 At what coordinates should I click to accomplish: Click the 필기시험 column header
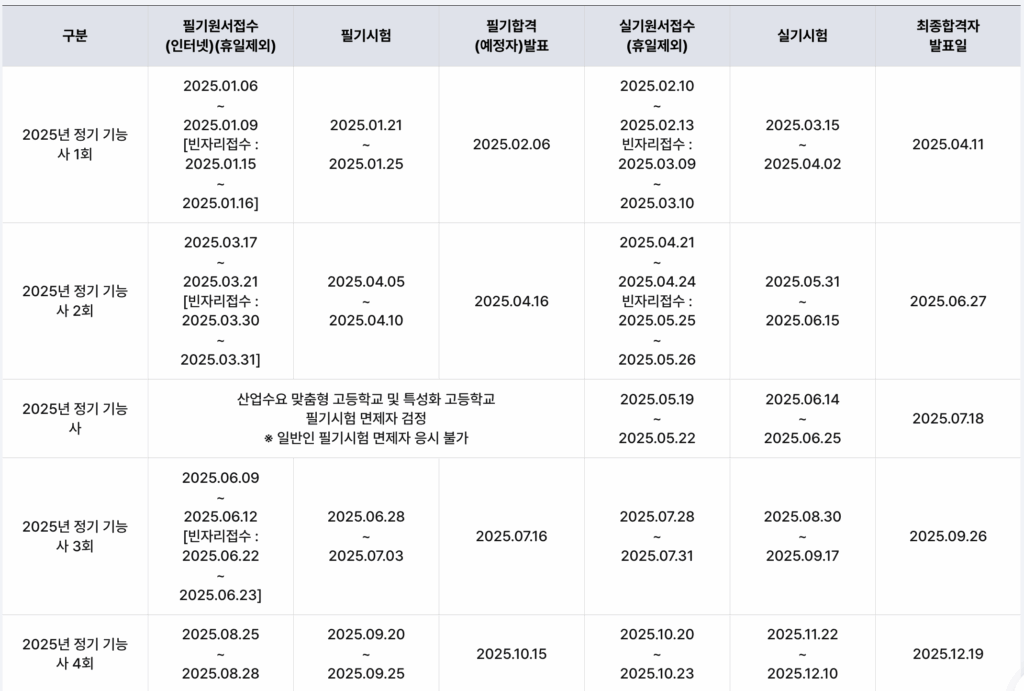tap(366, 36)
